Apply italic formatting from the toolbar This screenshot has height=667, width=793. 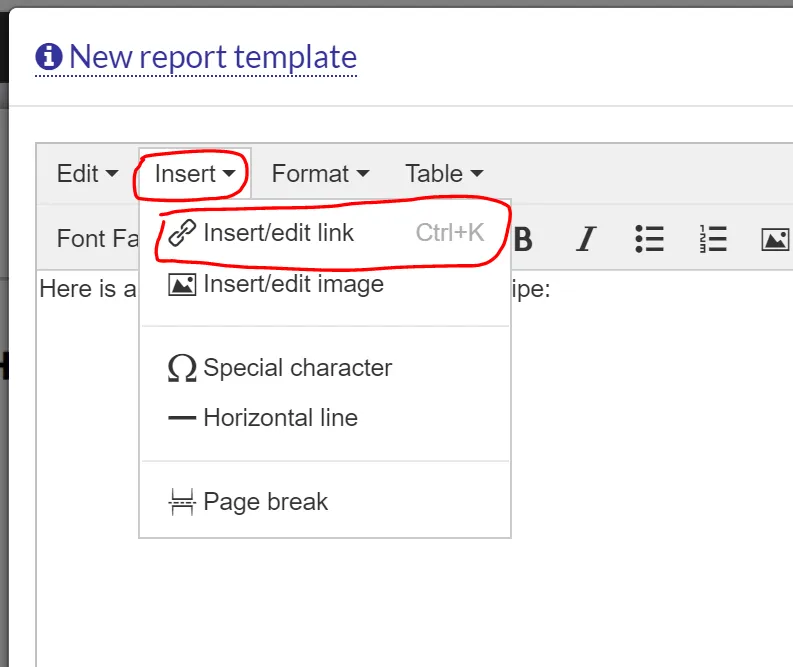click(x=586, y=239)
